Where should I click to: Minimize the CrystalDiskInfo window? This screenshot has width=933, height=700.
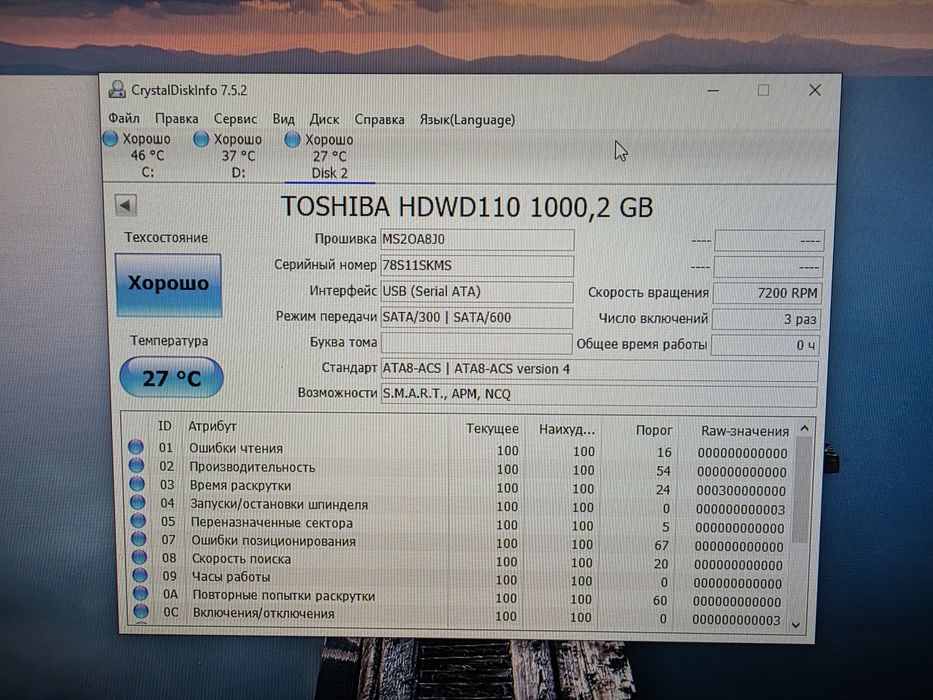tap(713, 90)
